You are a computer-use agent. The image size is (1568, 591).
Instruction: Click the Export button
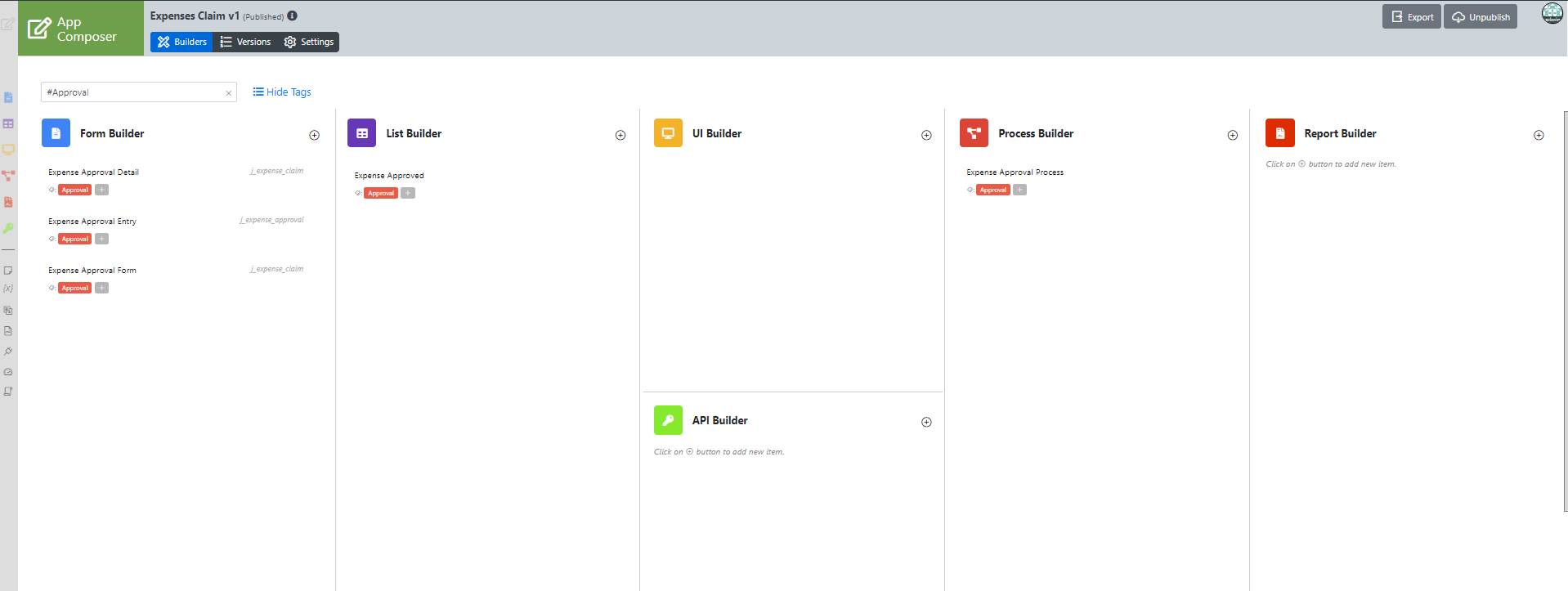[1412, 17]
